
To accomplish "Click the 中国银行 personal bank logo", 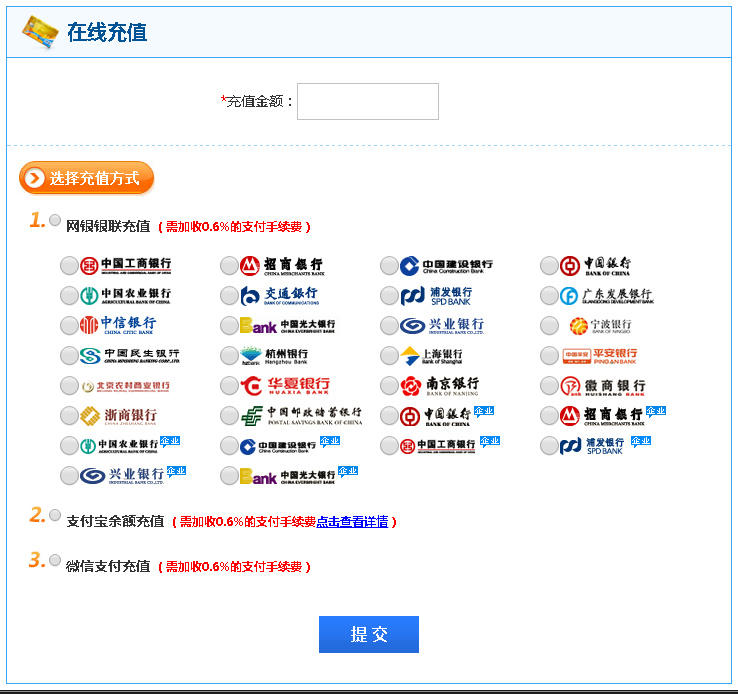I will 595,265.
